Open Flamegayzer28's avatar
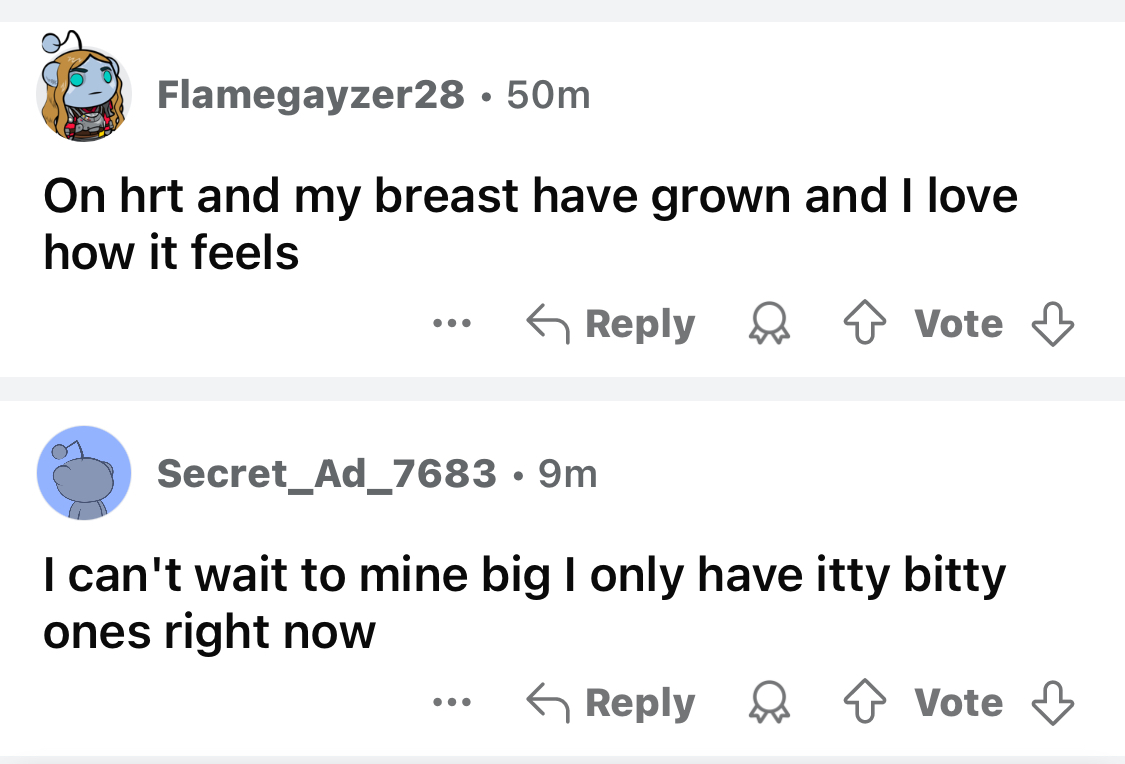 point(84,90)
